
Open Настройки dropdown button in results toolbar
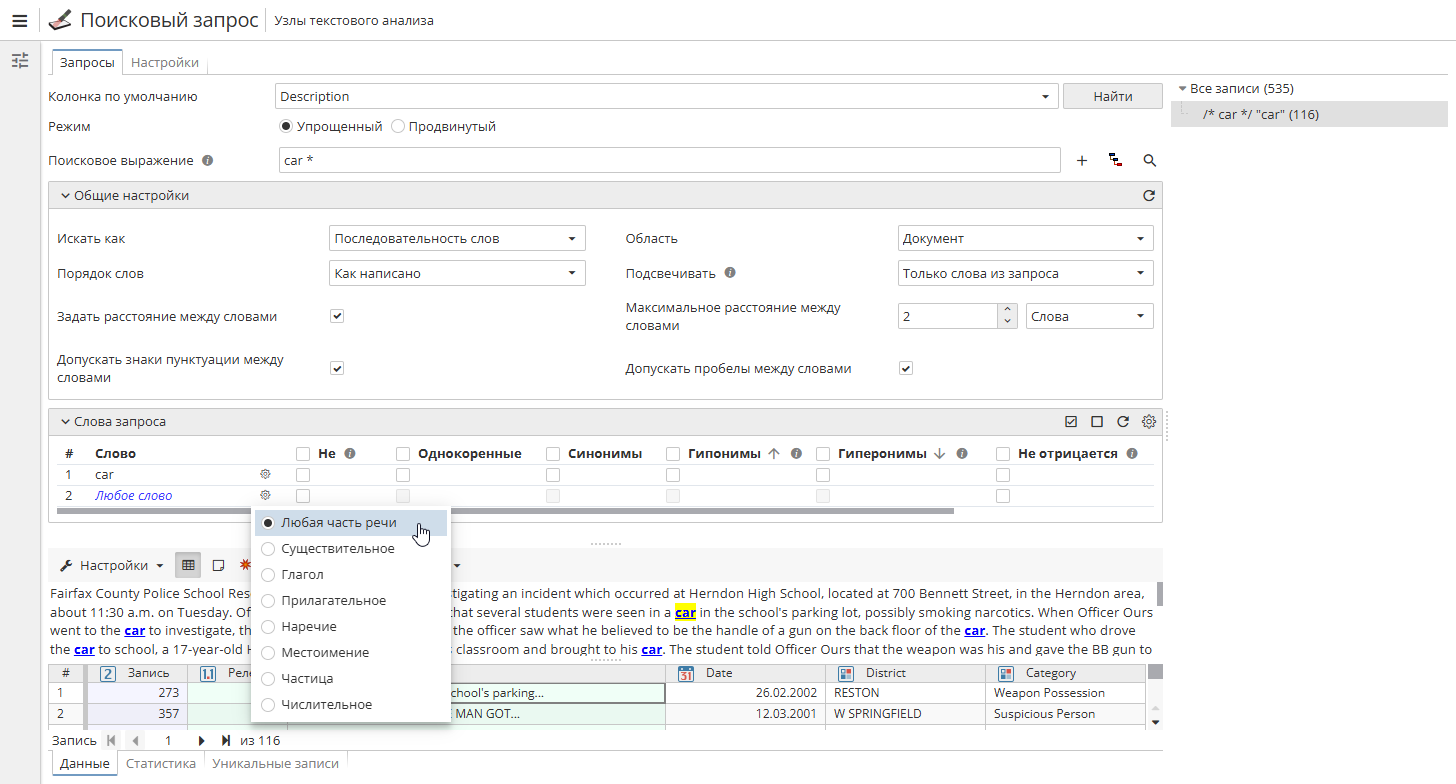tap(111, 565)
